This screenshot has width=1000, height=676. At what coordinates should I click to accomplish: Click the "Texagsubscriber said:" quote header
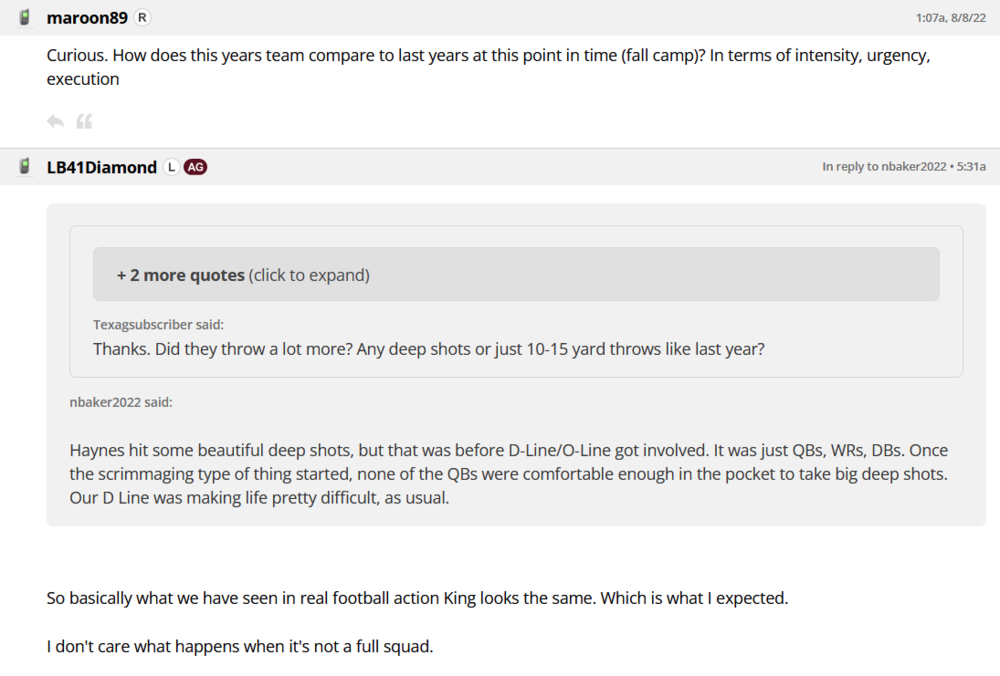(158, 324)
